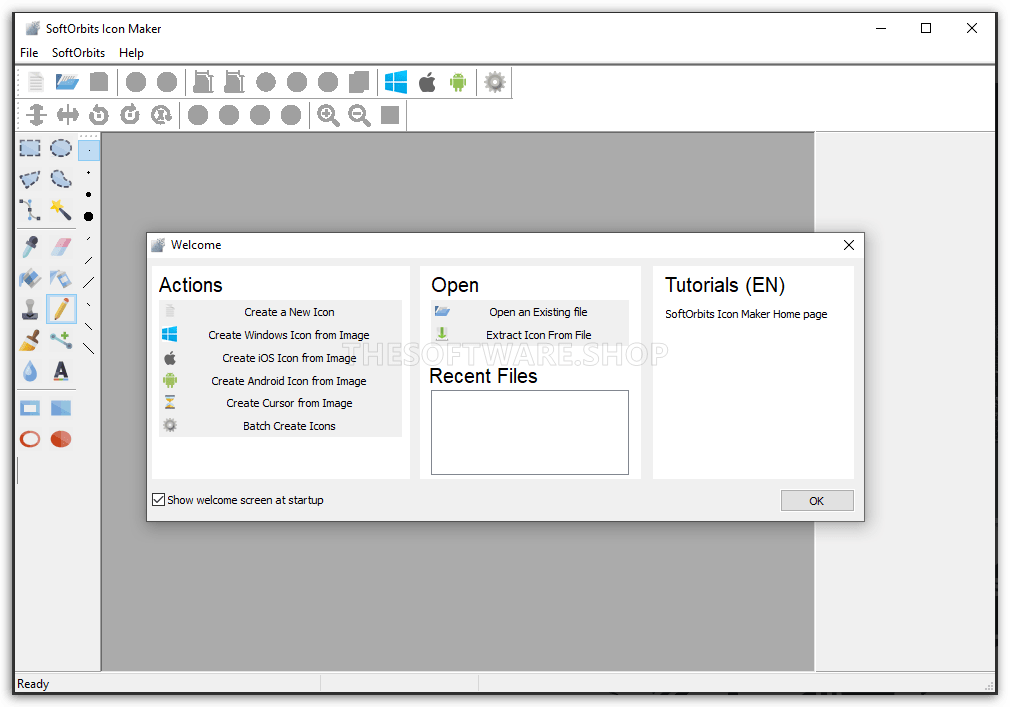Select the eraser tool

61,247
